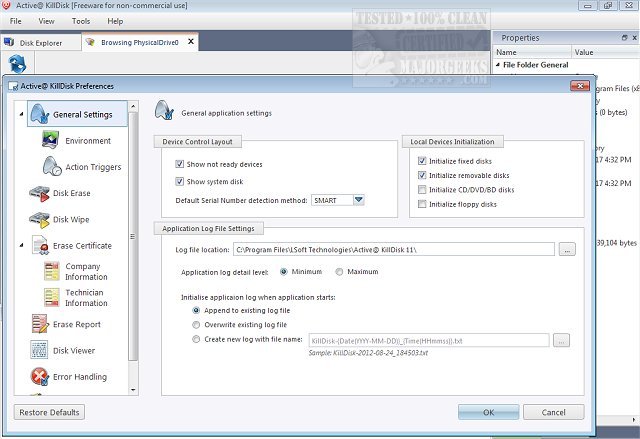Open the View menu
640x439 pixels.
pyautogui.click(x=46, y=21)
